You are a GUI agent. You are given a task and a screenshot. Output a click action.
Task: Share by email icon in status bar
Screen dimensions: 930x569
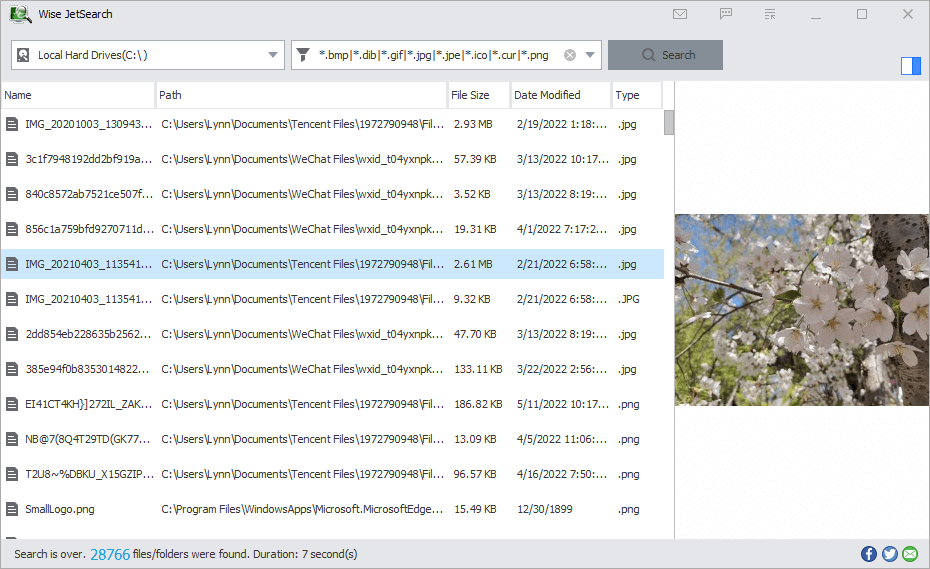[x=910, y=554]
